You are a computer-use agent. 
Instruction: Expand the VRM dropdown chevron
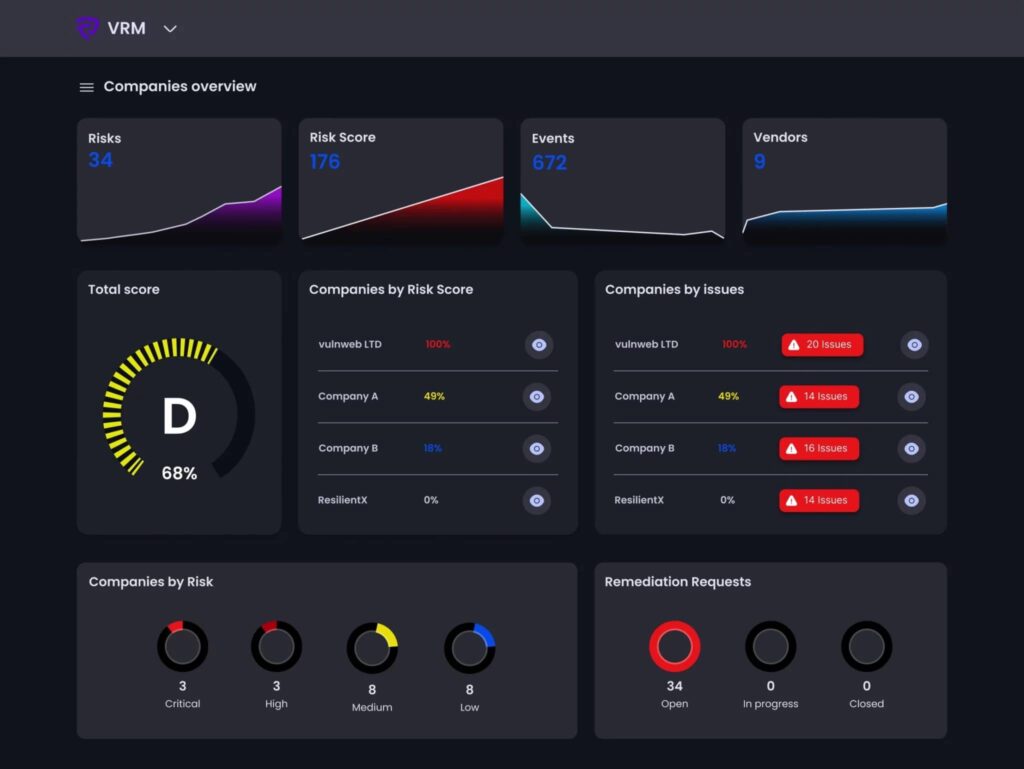click(x=170, y=29)
